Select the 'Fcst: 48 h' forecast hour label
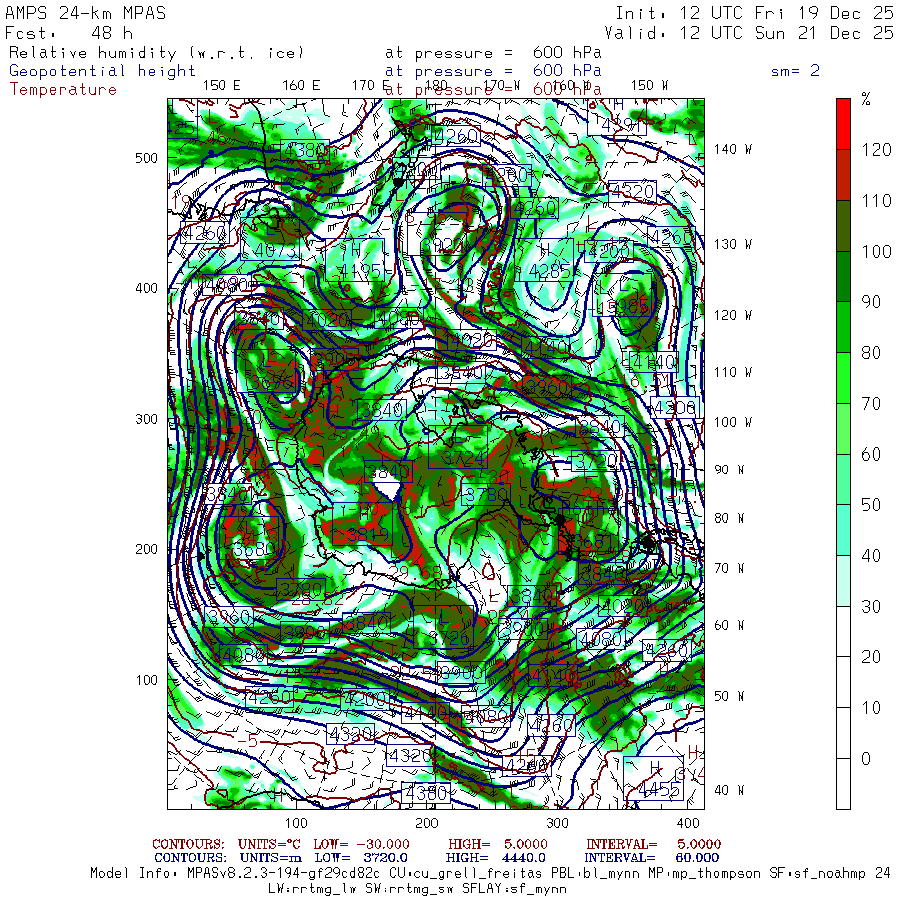Viewport: 900px width, 900px height. pos(69,33)
